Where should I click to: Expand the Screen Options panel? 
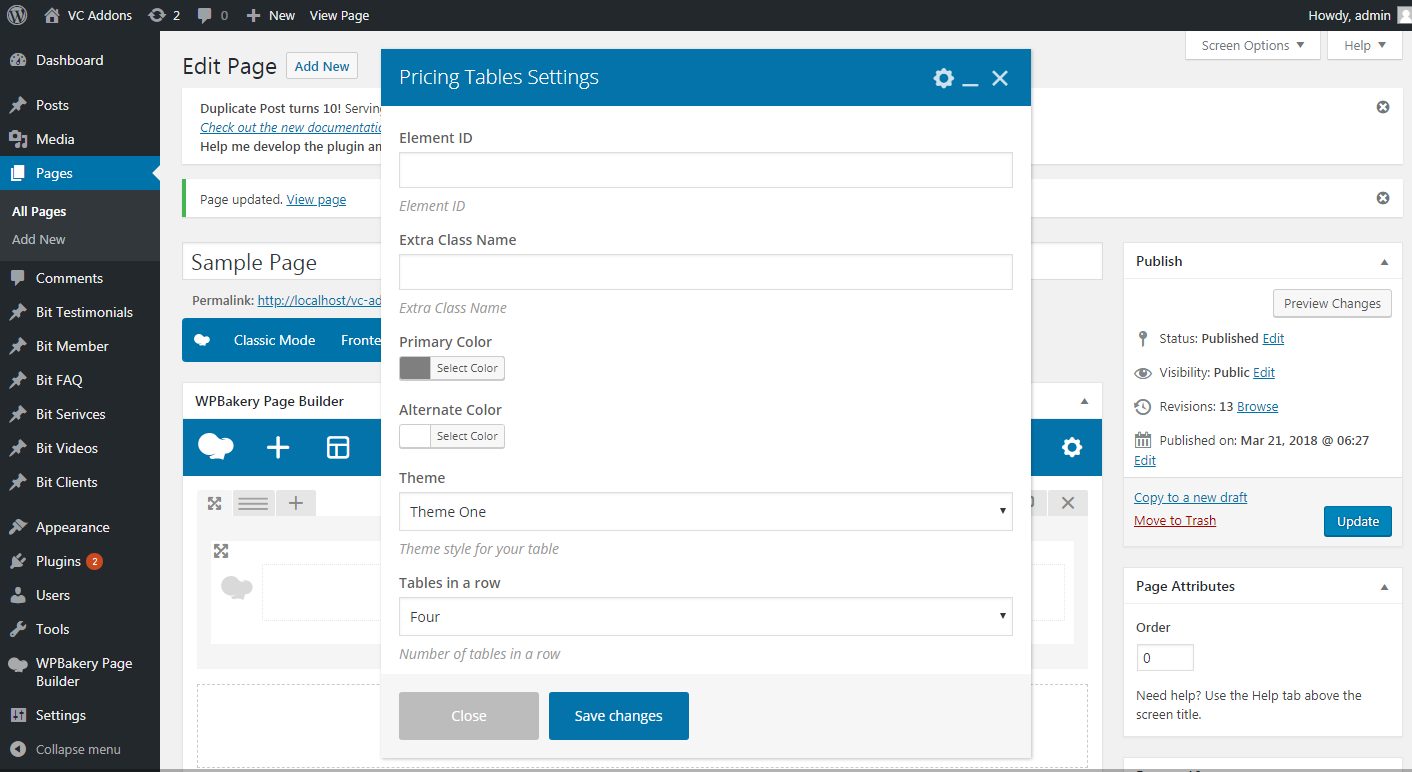[1252, 45]
